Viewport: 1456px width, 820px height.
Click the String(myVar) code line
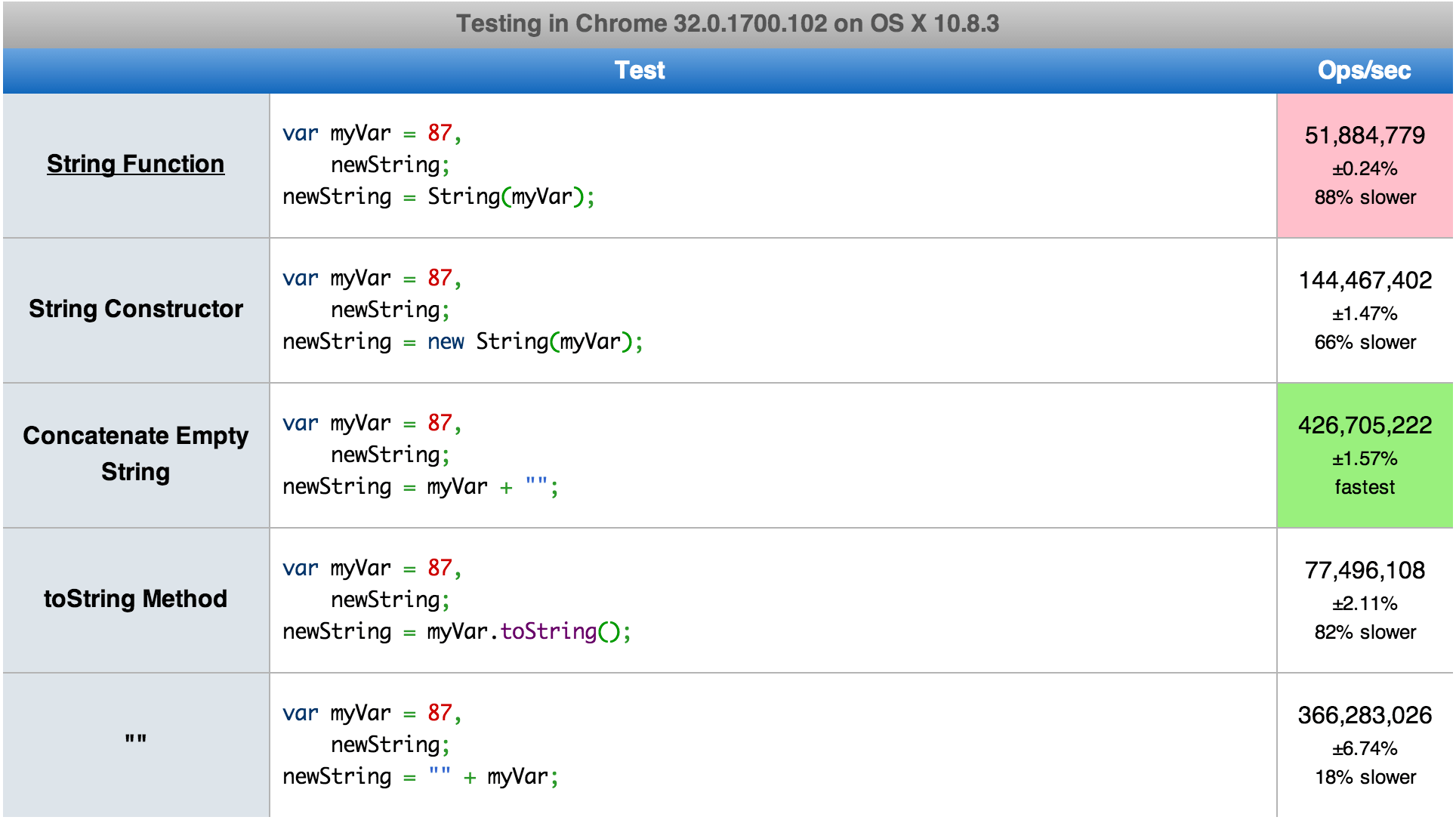pos(438,197)
